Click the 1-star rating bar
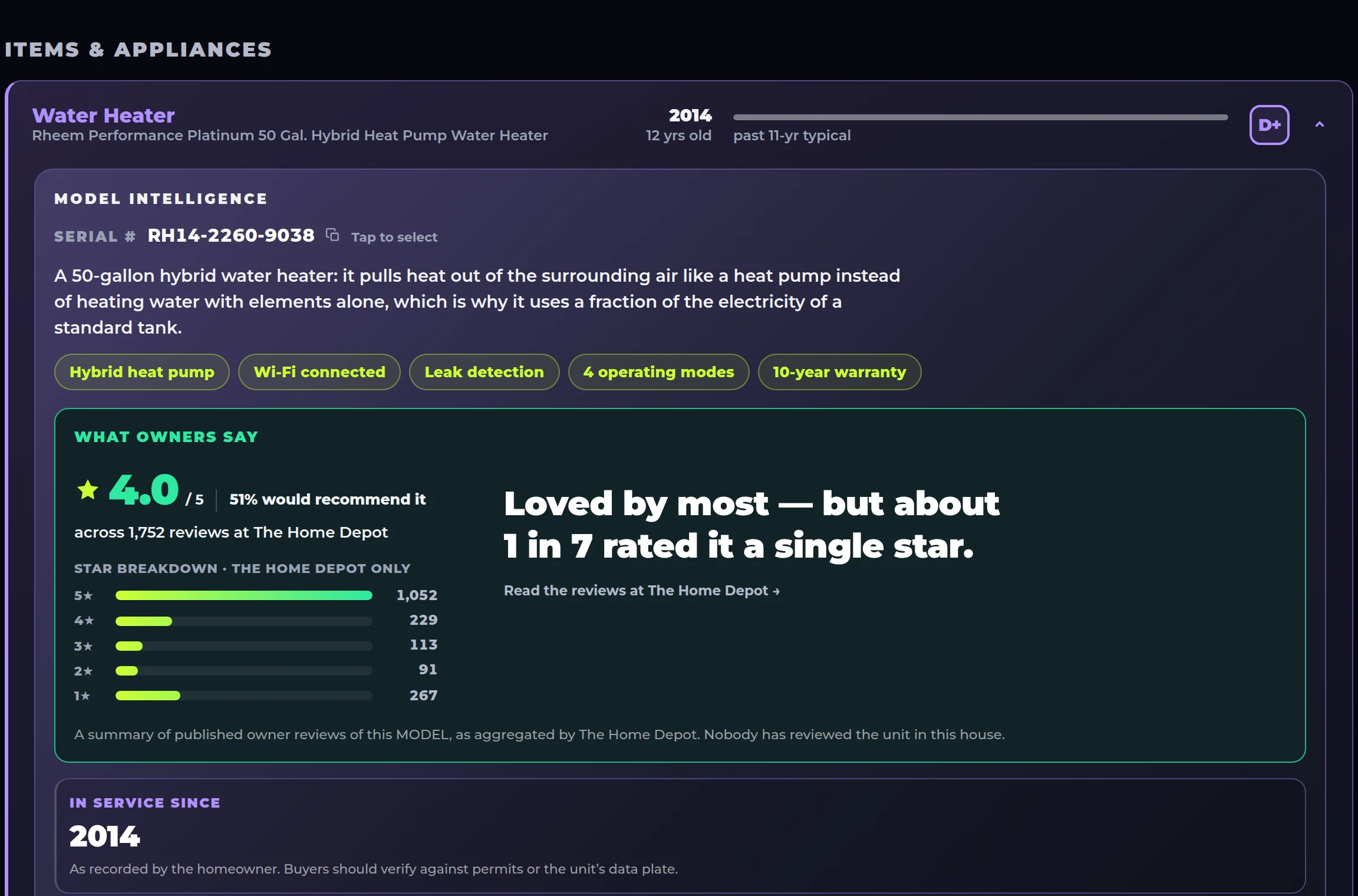Image resolution: width=1358 pixels, height=896 pixels. 244,696
